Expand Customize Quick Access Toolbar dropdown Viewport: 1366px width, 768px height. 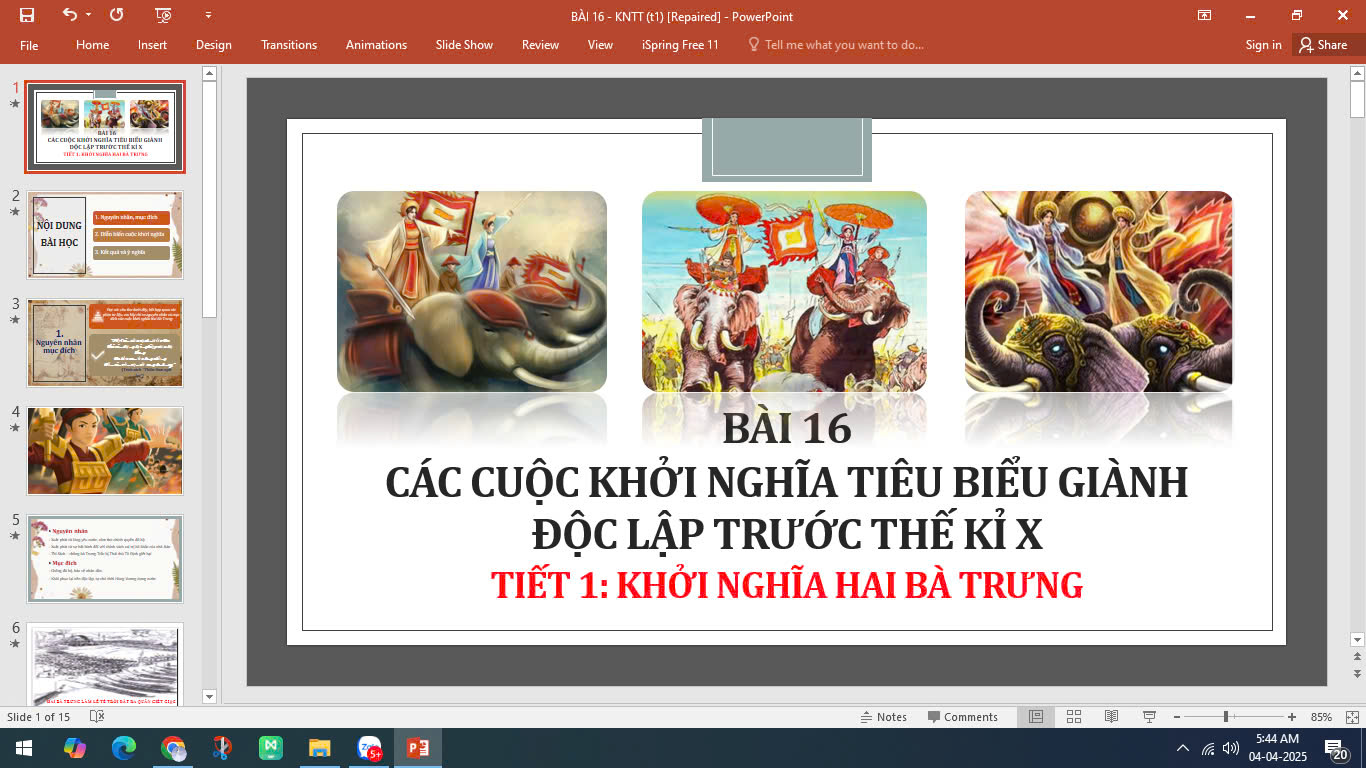pyautogui.click(x=208, y=15)
